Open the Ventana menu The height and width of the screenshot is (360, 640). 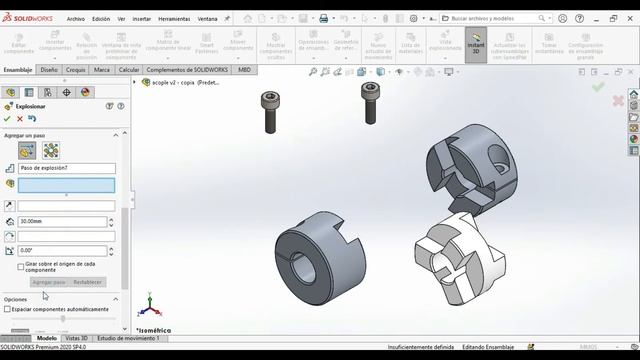tap(207, 19)
